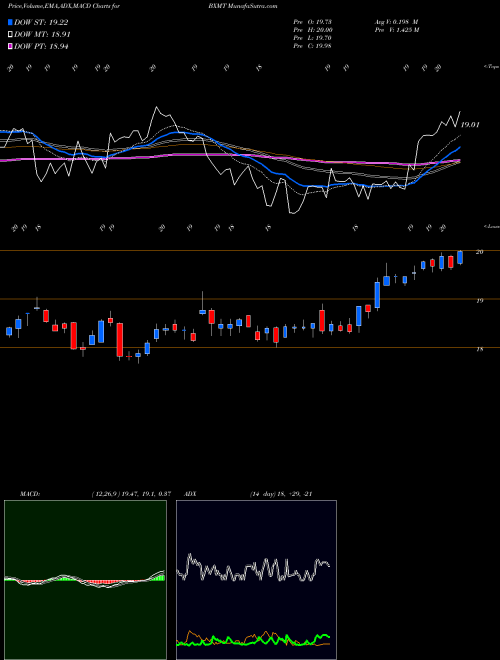This screenshot has height=660, width=500.
Task: Click the 'BXMT MunafaSutra.com' title text
Action: click(242, 6)
